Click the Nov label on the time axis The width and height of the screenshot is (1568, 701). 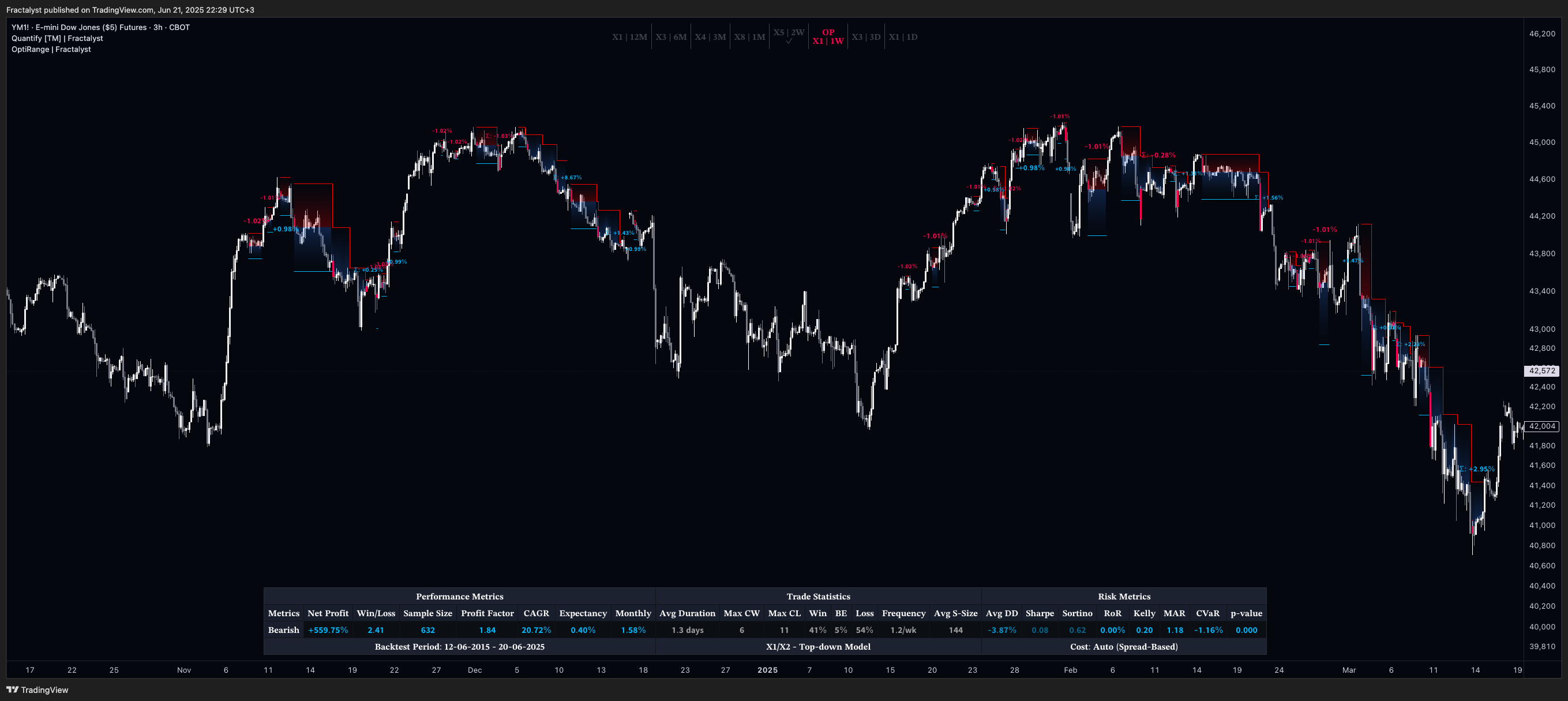184,669
